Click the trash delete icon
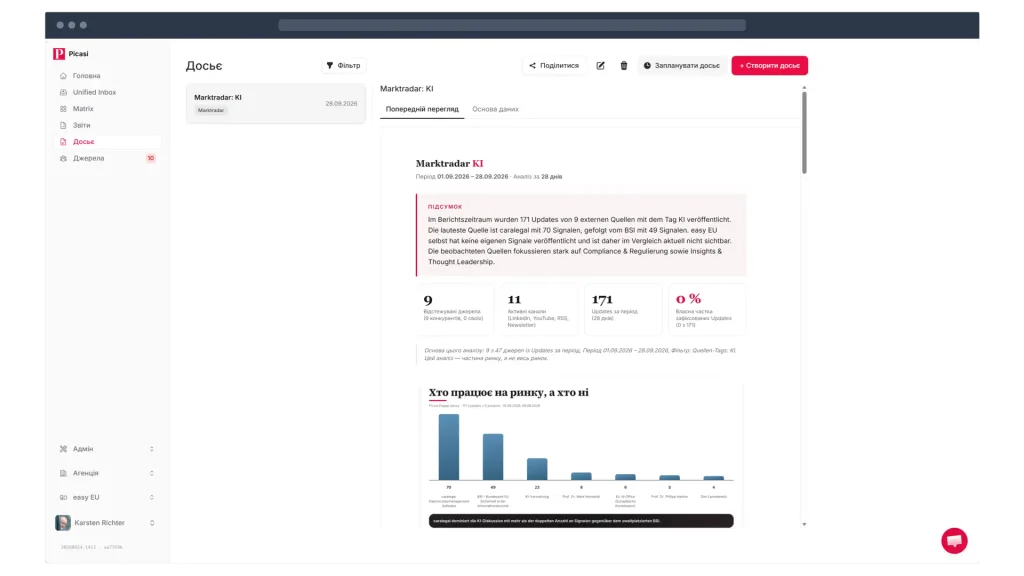 624,65
